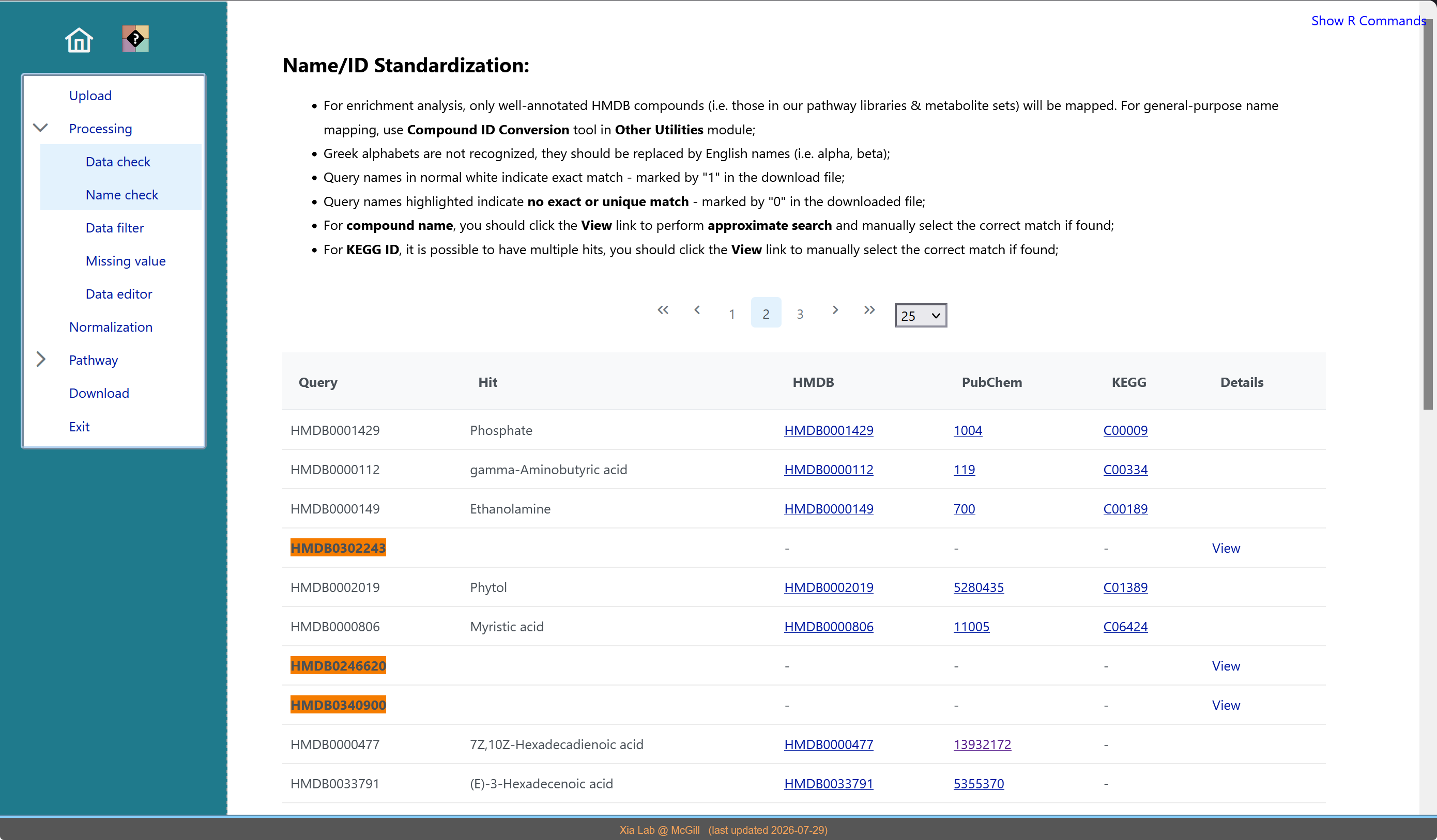Open PubChem link 700
Image resolution: width=1437 pixels, height=840 pixels.
pos(964,509)
